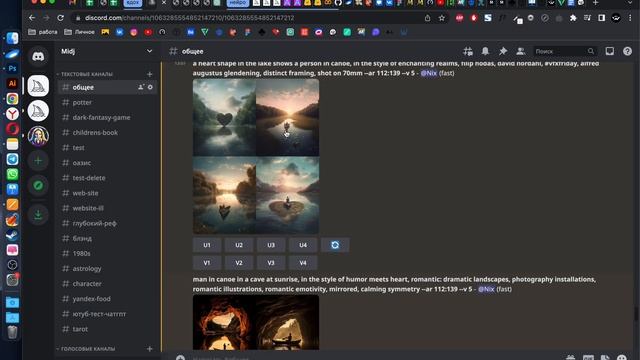Open the test-delete channel
Image resolution: width=640 pixels, height=360 pixels.
108,178
